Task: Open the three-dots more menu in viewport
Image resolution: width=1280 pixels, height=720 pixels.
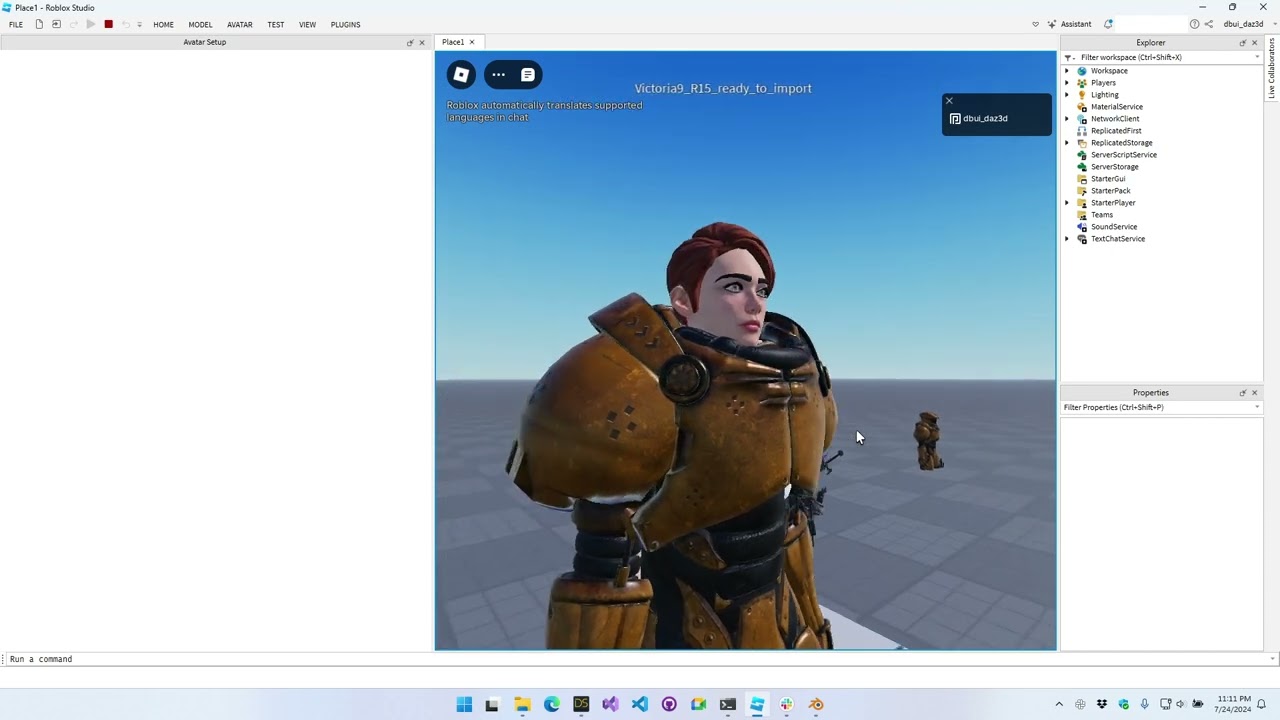Action: point(499,74)
